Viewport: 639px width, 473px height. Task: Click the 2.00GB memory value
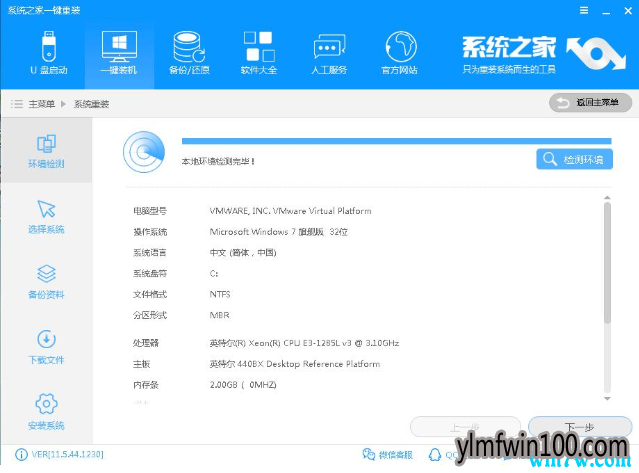tap(243, 385)
